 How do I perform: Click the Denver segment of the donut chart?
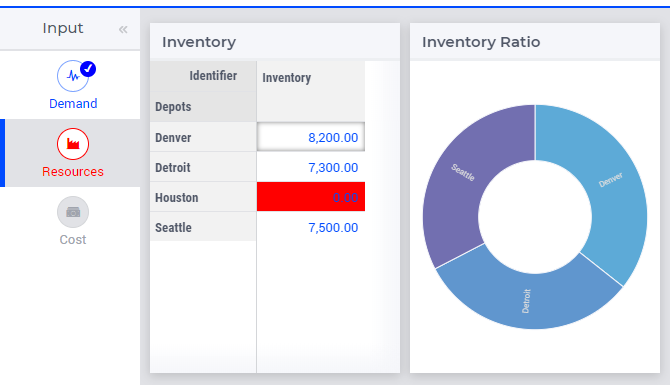[611, 188]
